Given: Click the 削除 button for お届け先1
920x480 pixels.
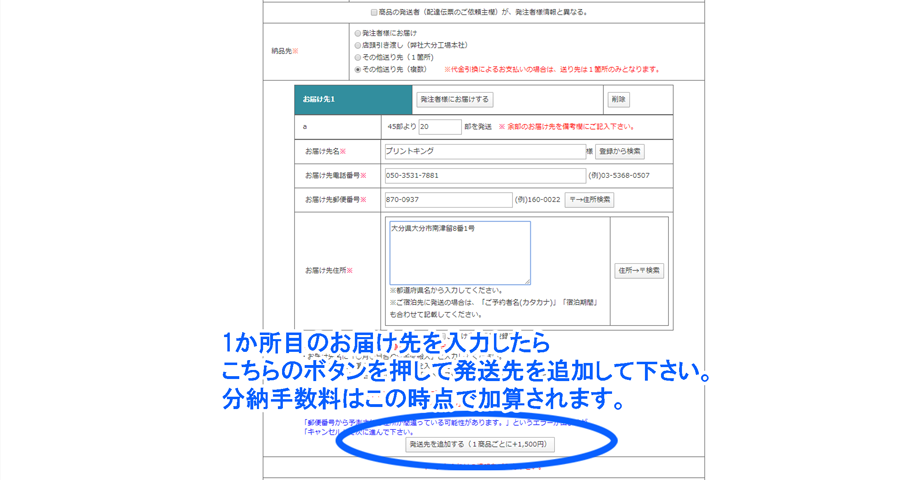Looking at the screenshot, I should [x=618, y=100].
